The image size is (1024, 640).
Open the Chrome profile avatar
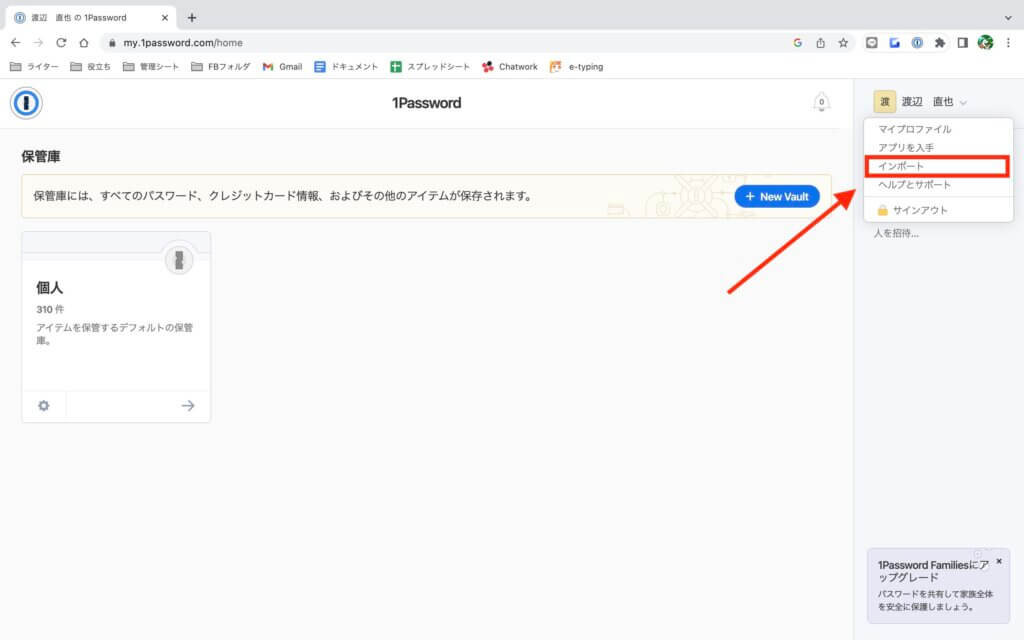coord(985,42)
